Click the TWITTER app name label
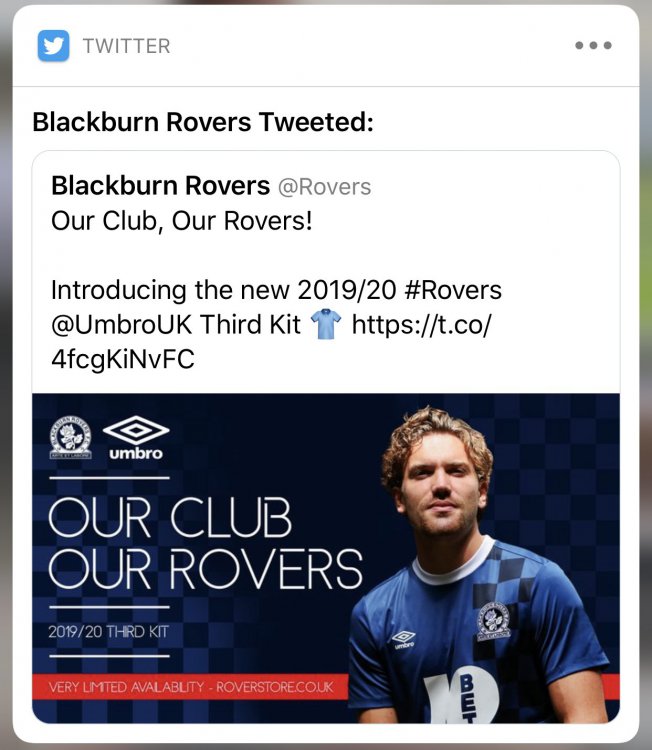Screen dimensions: 652x750 tap(126, 46)
